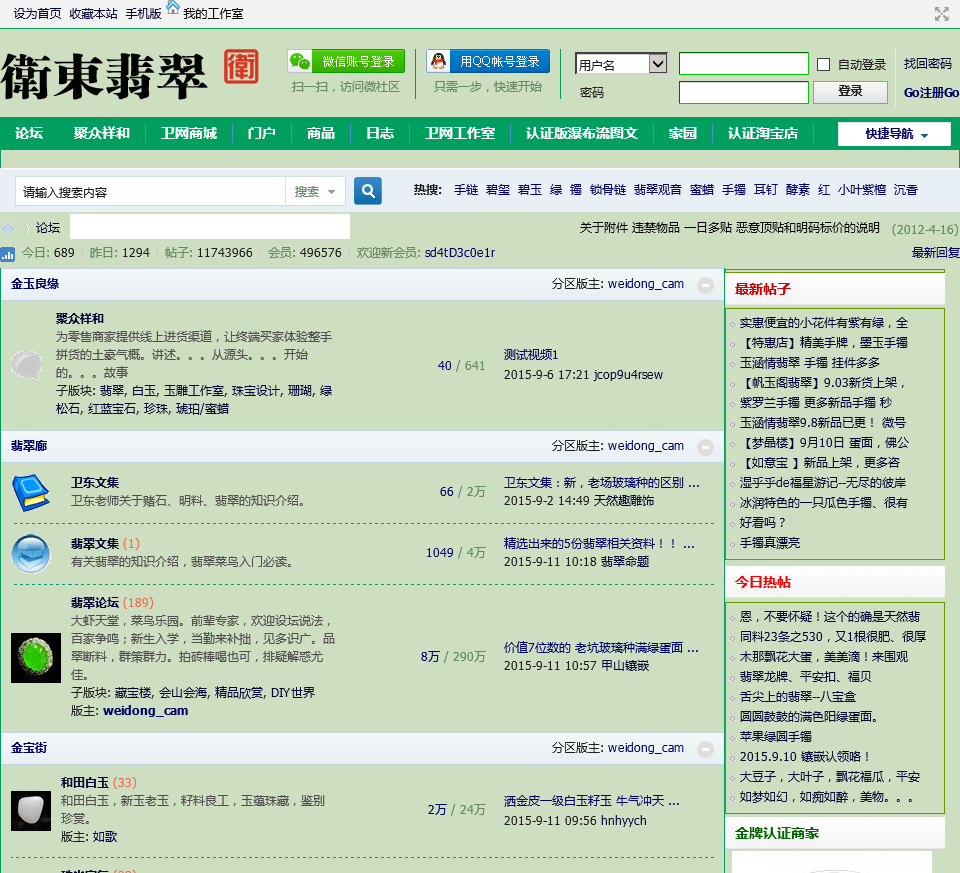
Task: Click the blue book icon for 卫东文集
Action: pyautogui.click(x=30, y=492)
